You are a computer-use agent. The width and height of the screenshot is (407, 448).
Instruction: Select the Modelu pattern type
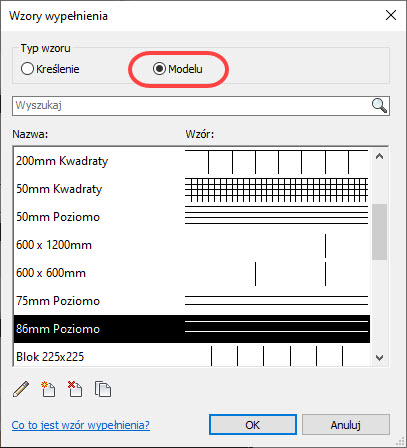point(178,69)
